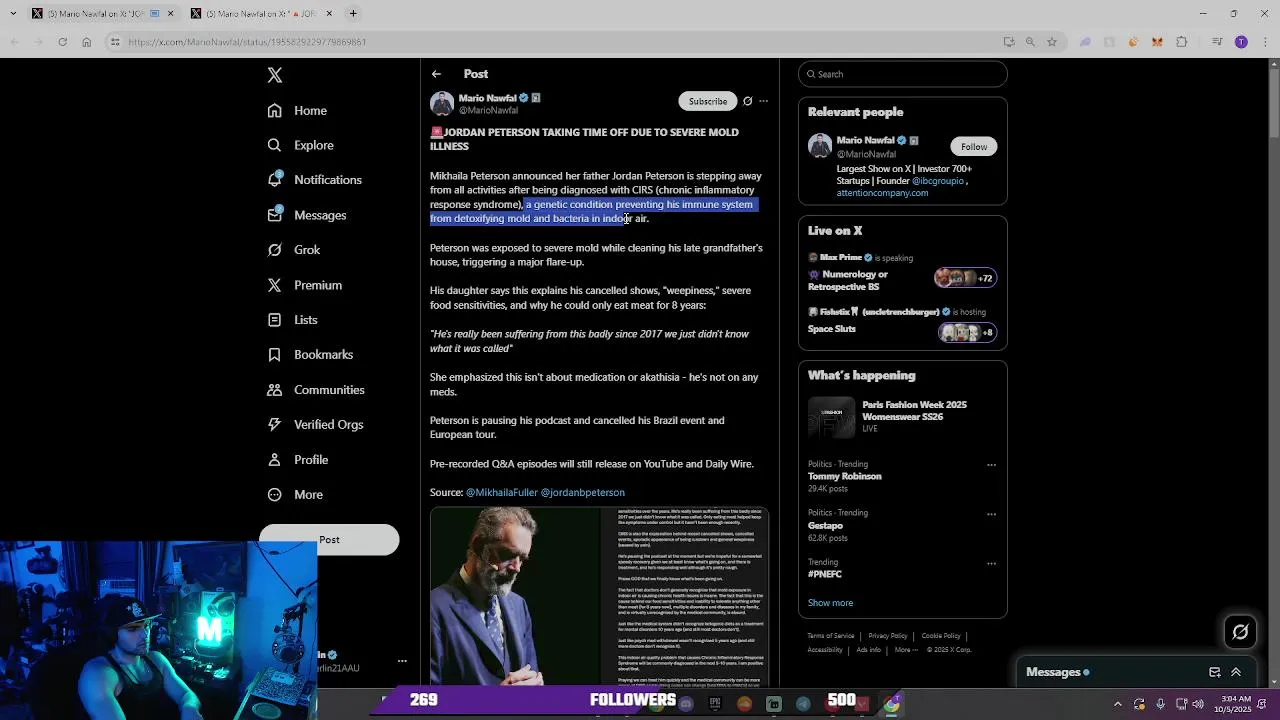Open Notifications in the sidebar

(314, 180)
